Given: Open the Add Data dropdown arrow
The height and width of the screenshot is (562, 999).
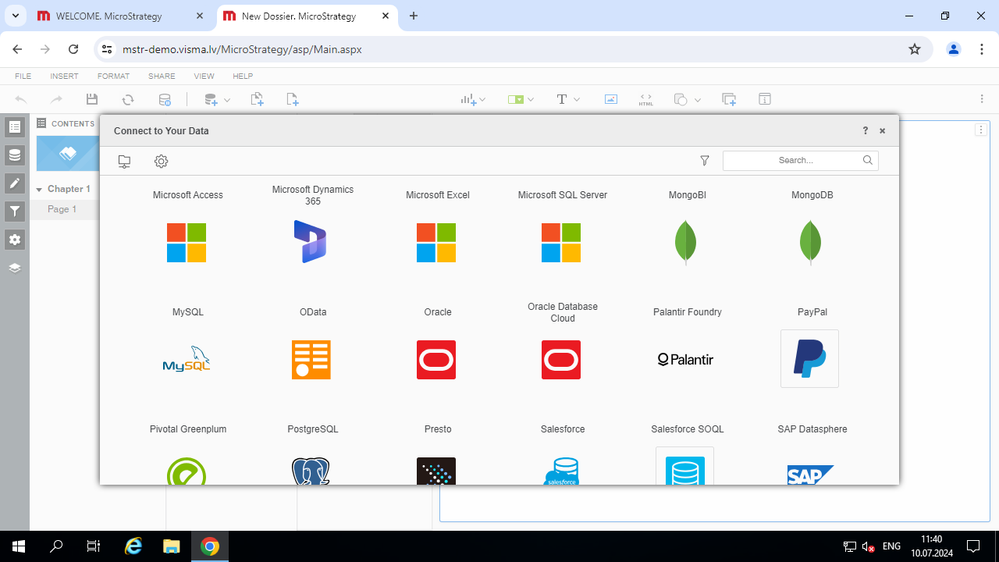Looking at the screenshot, I should (227, 100).
